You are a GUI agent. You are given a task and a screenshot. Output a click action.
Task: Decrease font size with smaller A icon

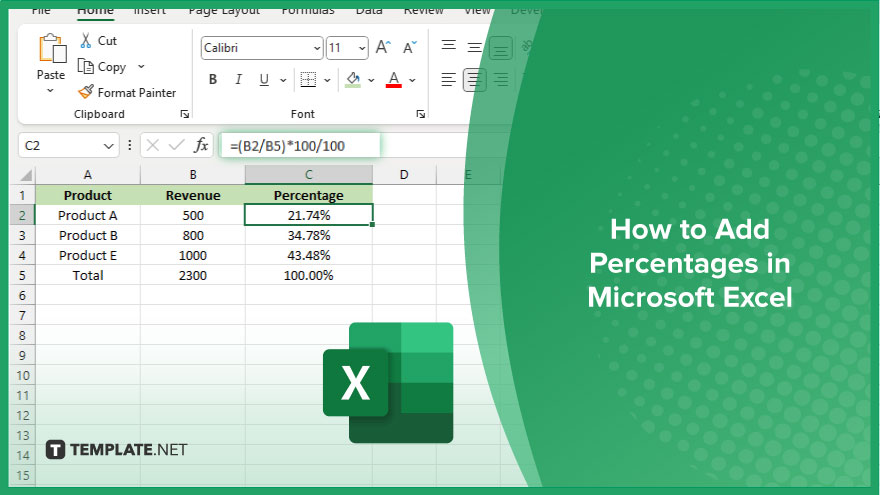click(410, 48)
